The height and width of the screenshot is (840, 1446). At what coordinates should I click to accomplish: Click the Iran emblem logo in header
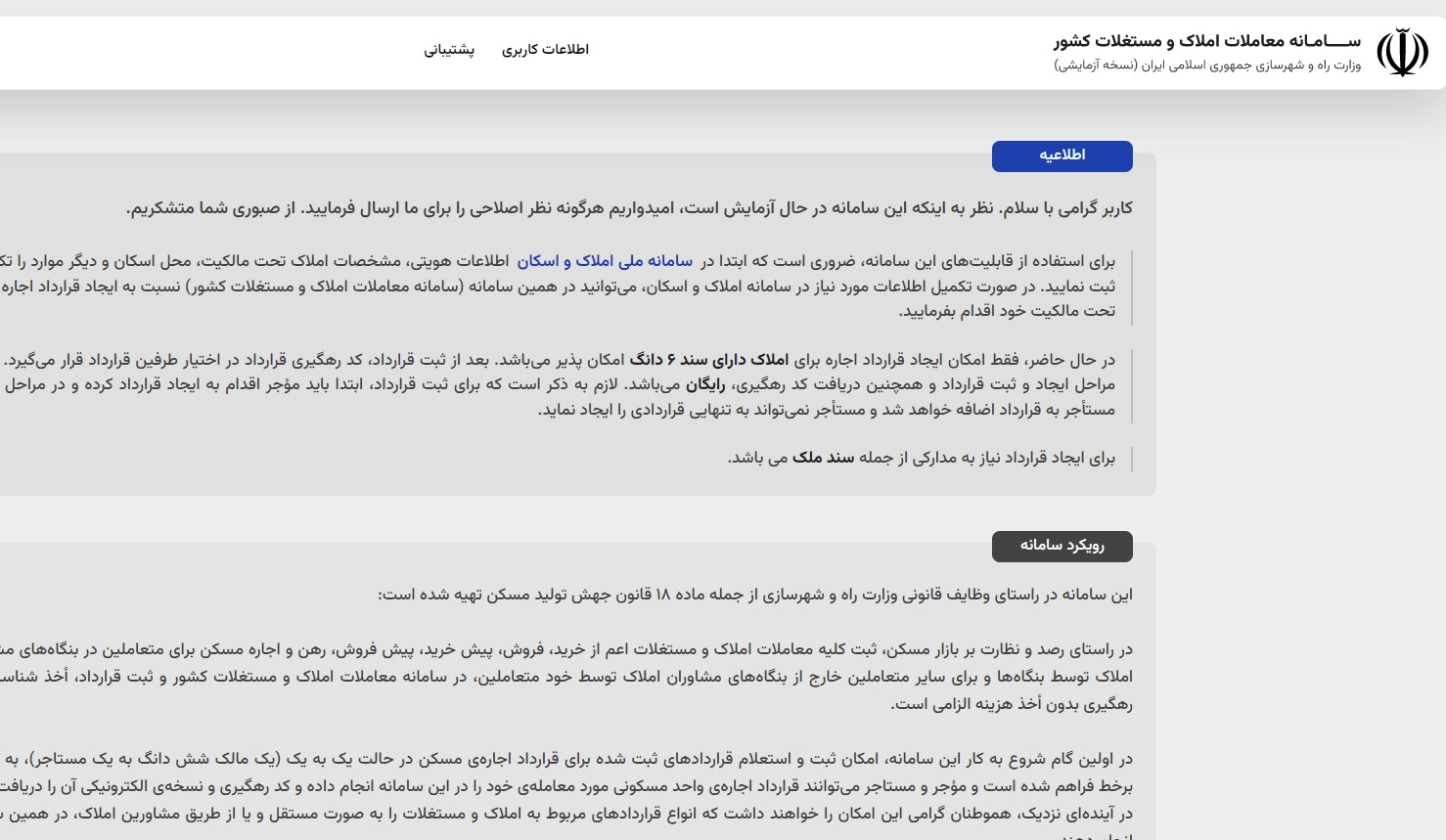tap(1401, 53)
